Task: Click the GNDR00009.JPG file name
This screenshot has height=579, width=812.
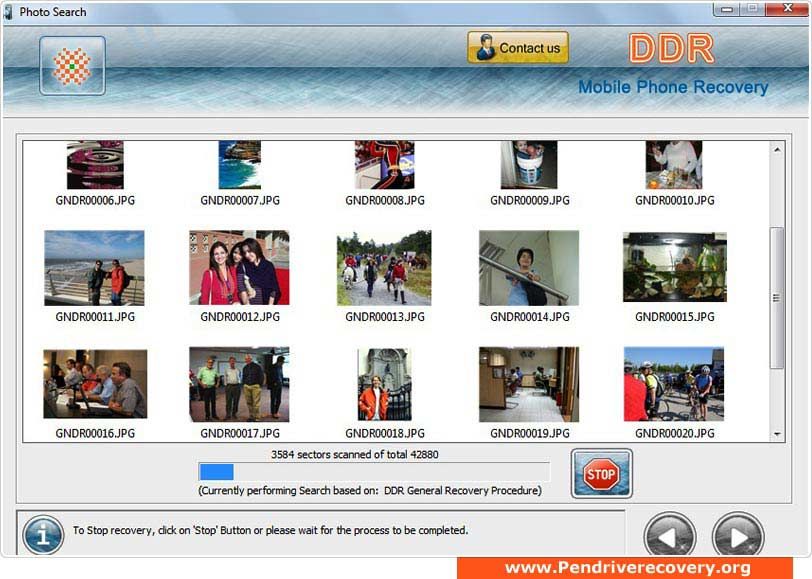Action: (530, 200)
